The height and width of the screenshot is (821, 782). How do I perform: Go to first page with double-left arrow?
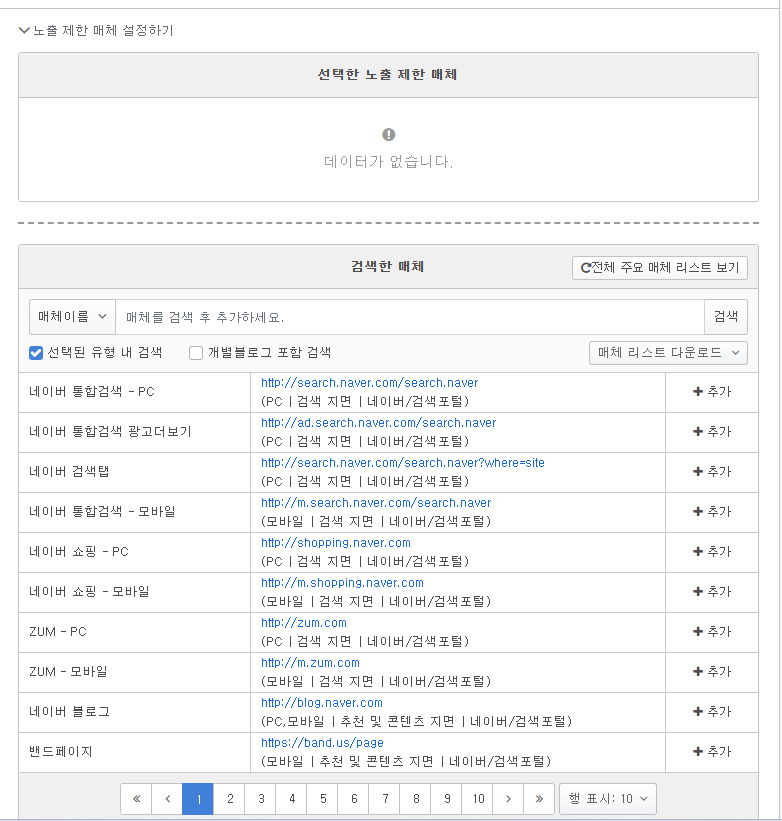pos(136,799)
